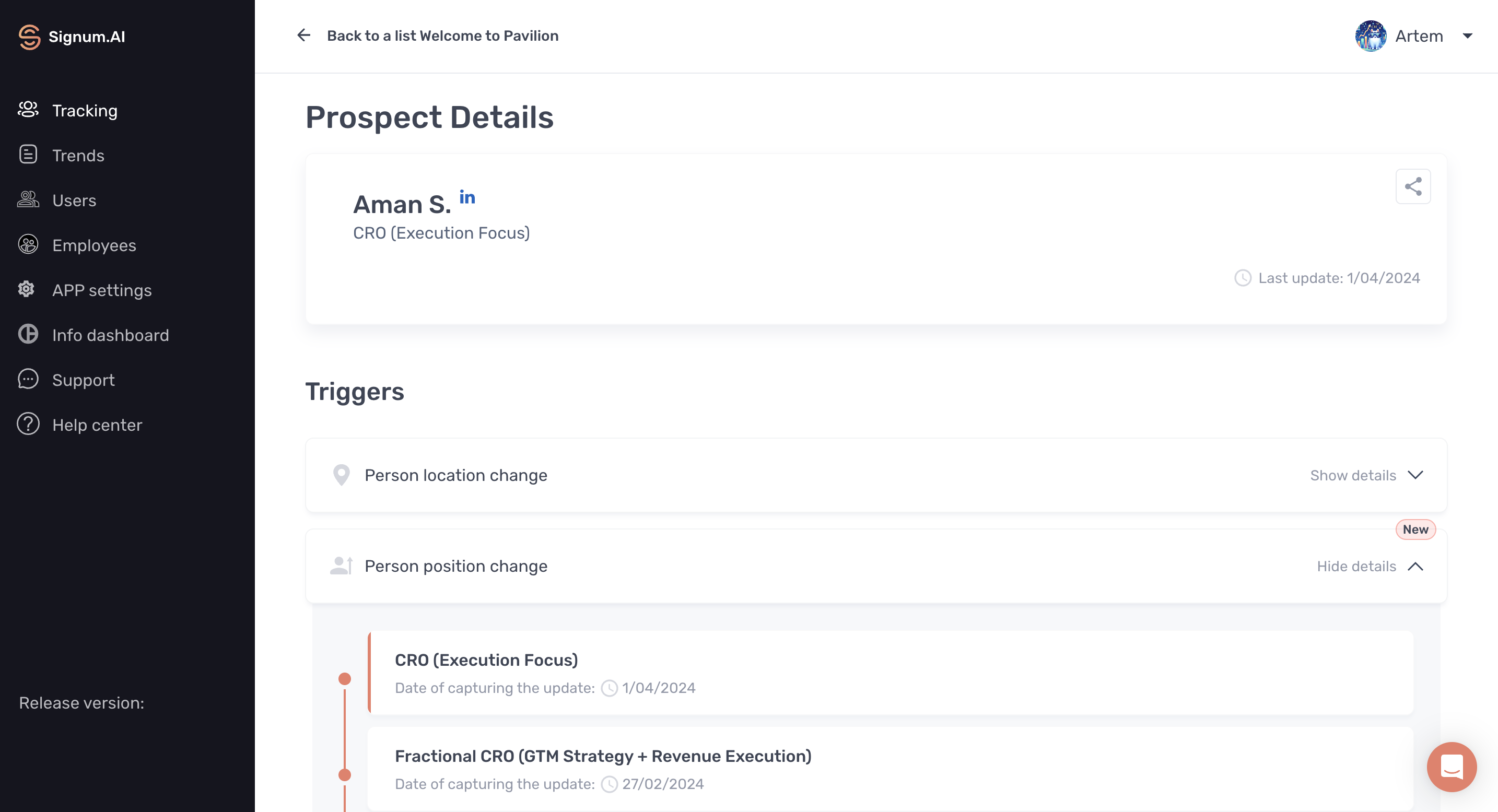Select the Trends icon in sidebar
1498x812 pixels.
[x=28, y=155]
